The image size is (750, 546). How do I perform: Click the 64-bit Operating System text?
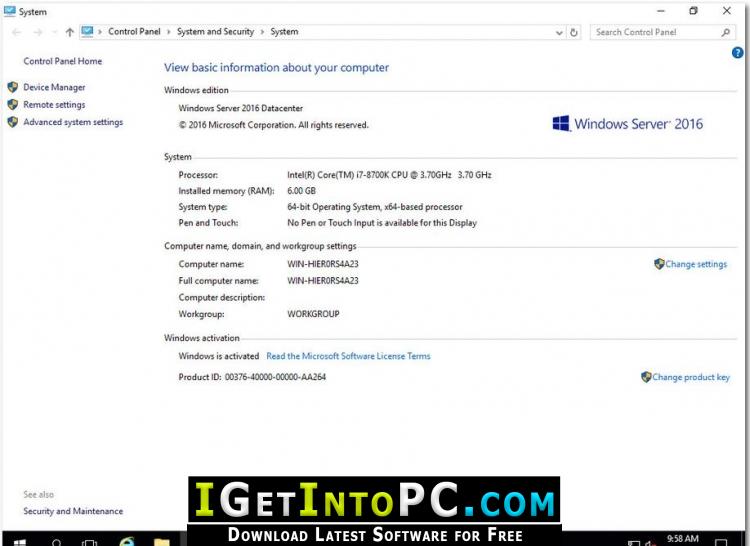(x=375, y=207)
